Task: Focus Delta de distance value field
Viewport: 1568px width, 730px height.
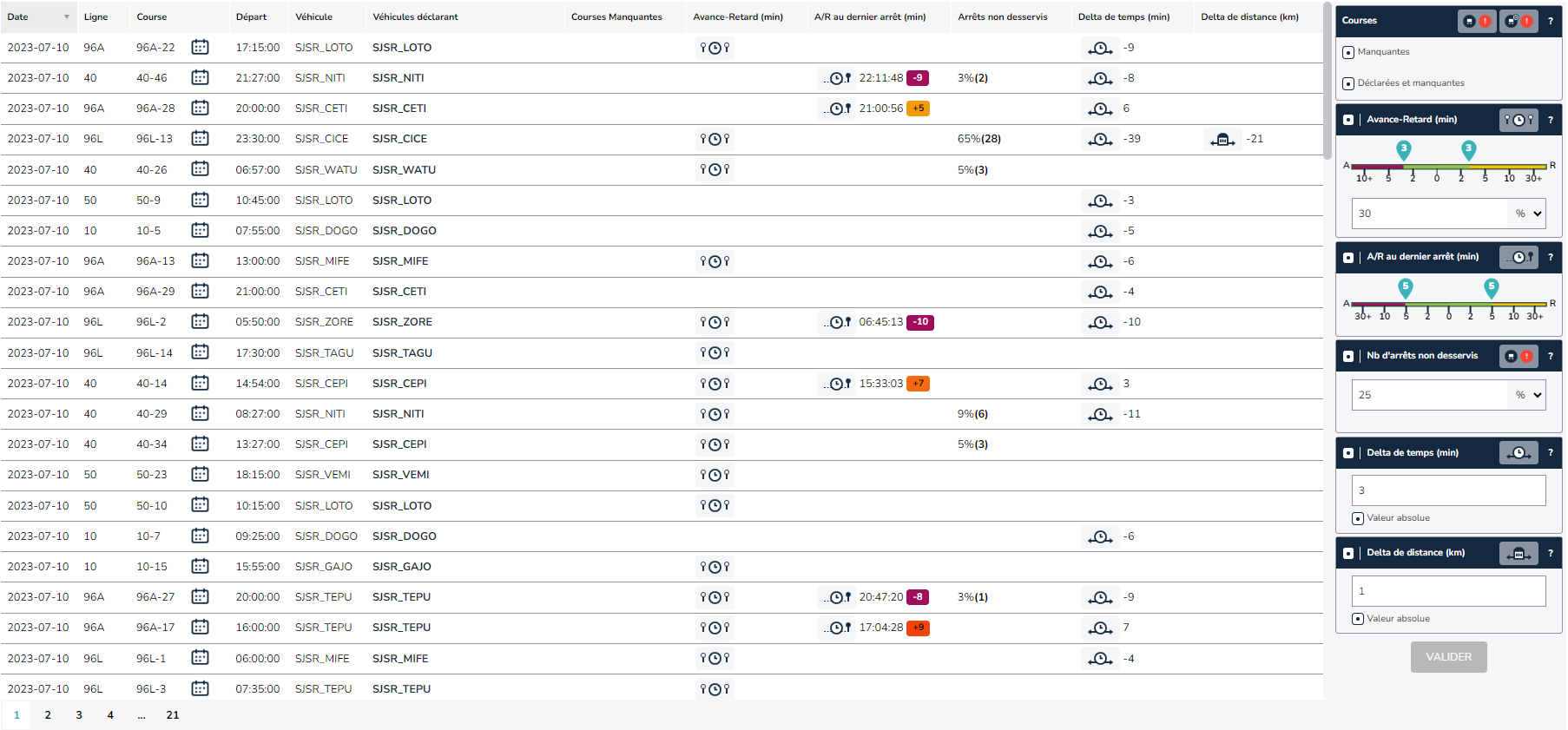Action: click(x=1449, y=591)
